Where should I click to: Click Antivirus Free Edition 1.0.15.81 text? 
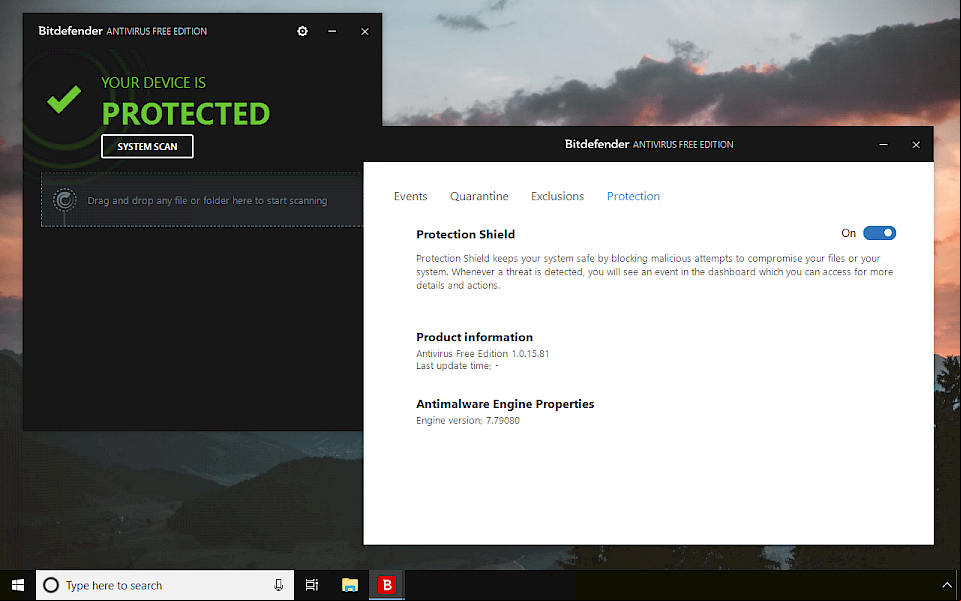click(x=482, y=353)
